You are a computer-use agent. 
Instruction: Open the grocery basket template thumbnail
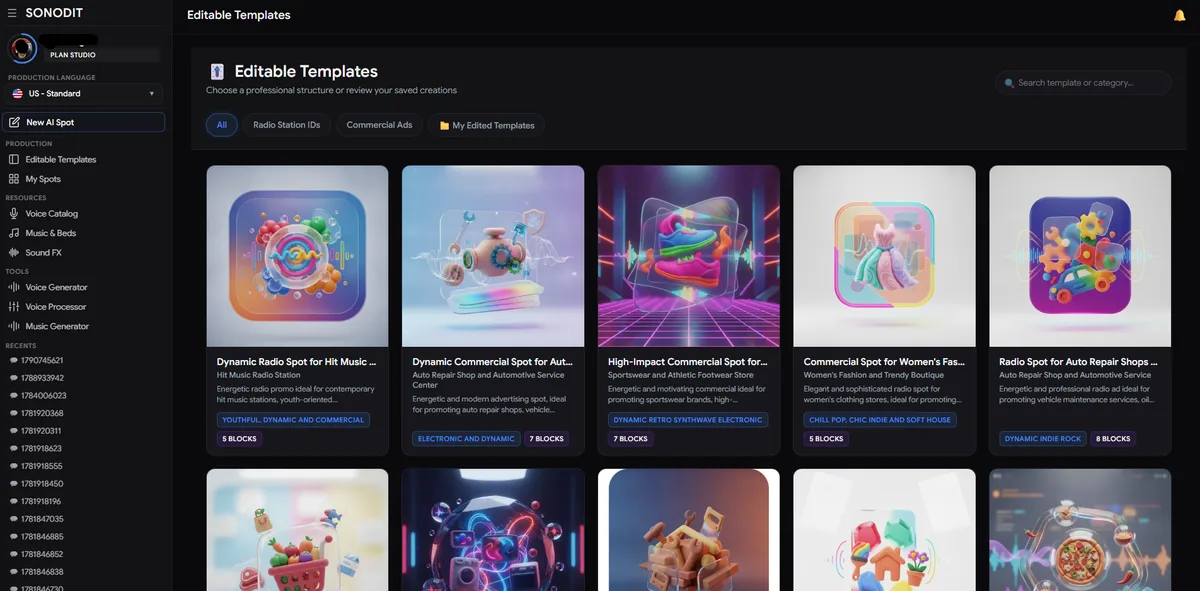[x=297, y=530]
